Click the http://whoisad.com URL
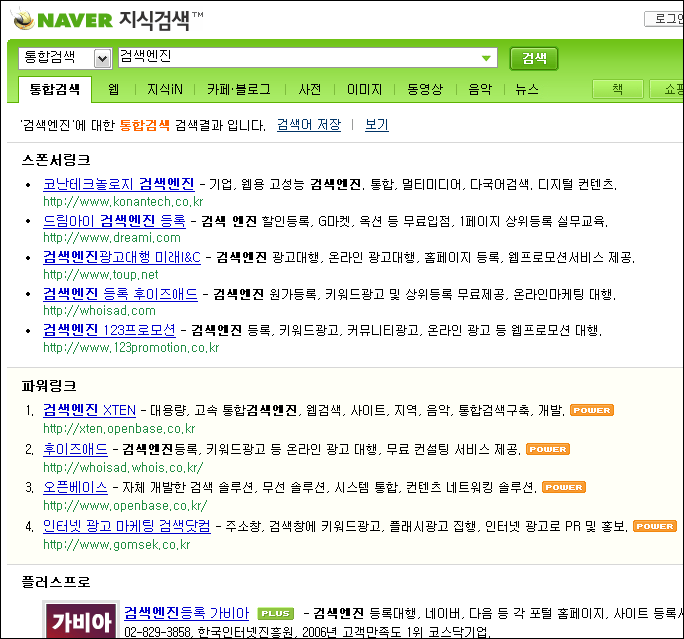 [99, 311]
